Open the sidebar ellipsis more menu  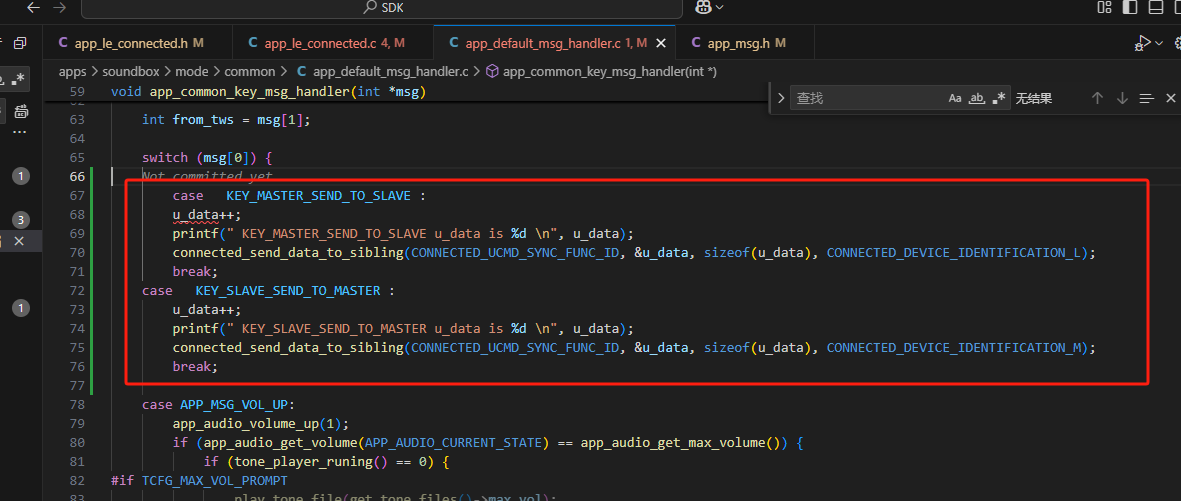tap(20, 132)
